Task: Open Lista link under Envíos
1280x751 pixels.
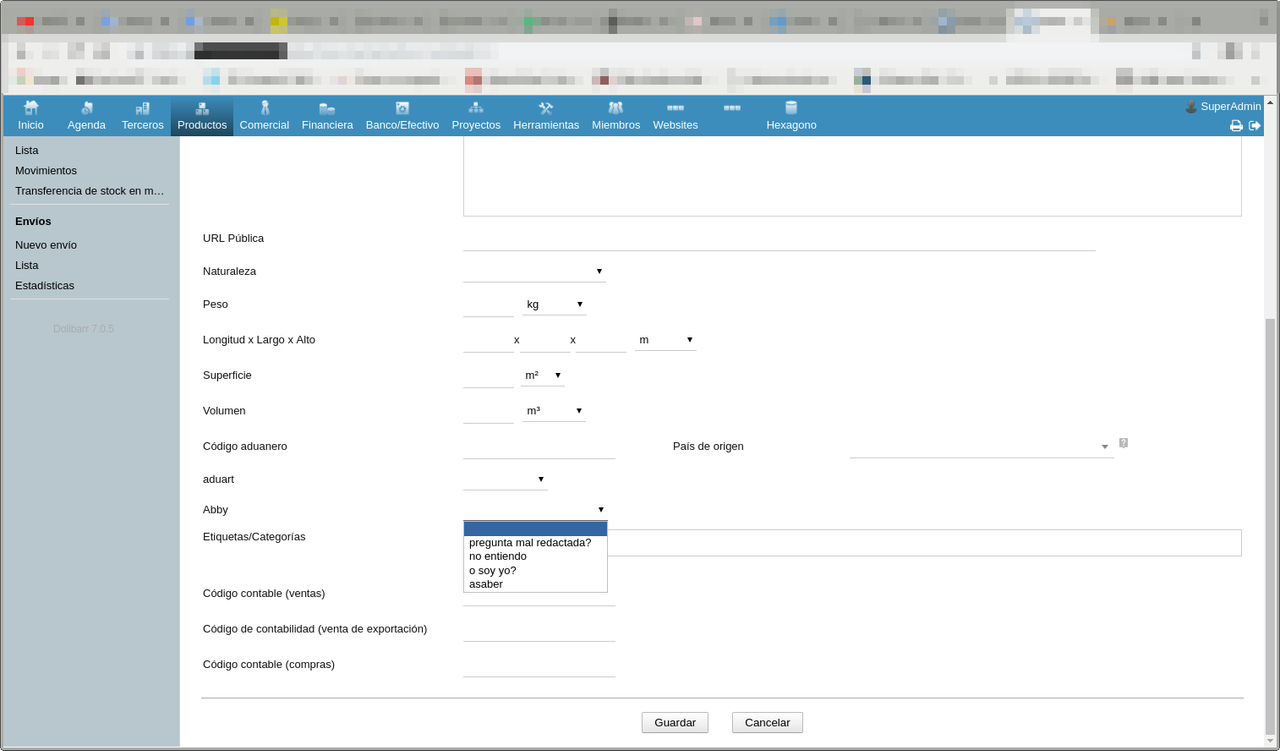Action: tap(27, 265)
